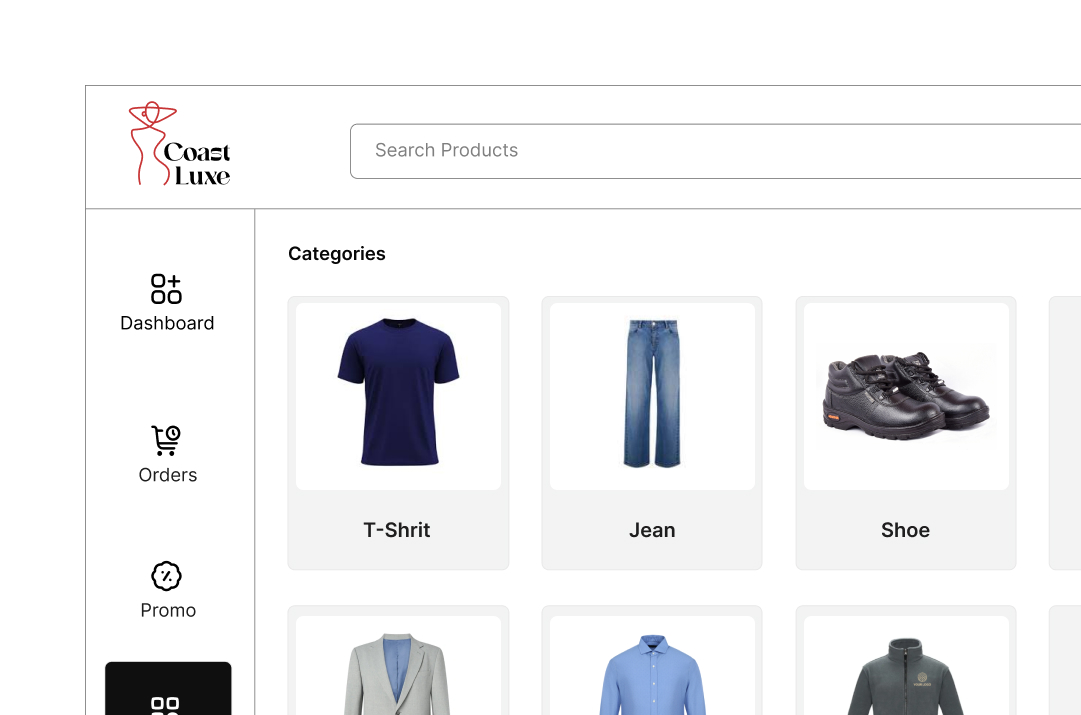Click the Coast Luxe logo

(179, 143)
